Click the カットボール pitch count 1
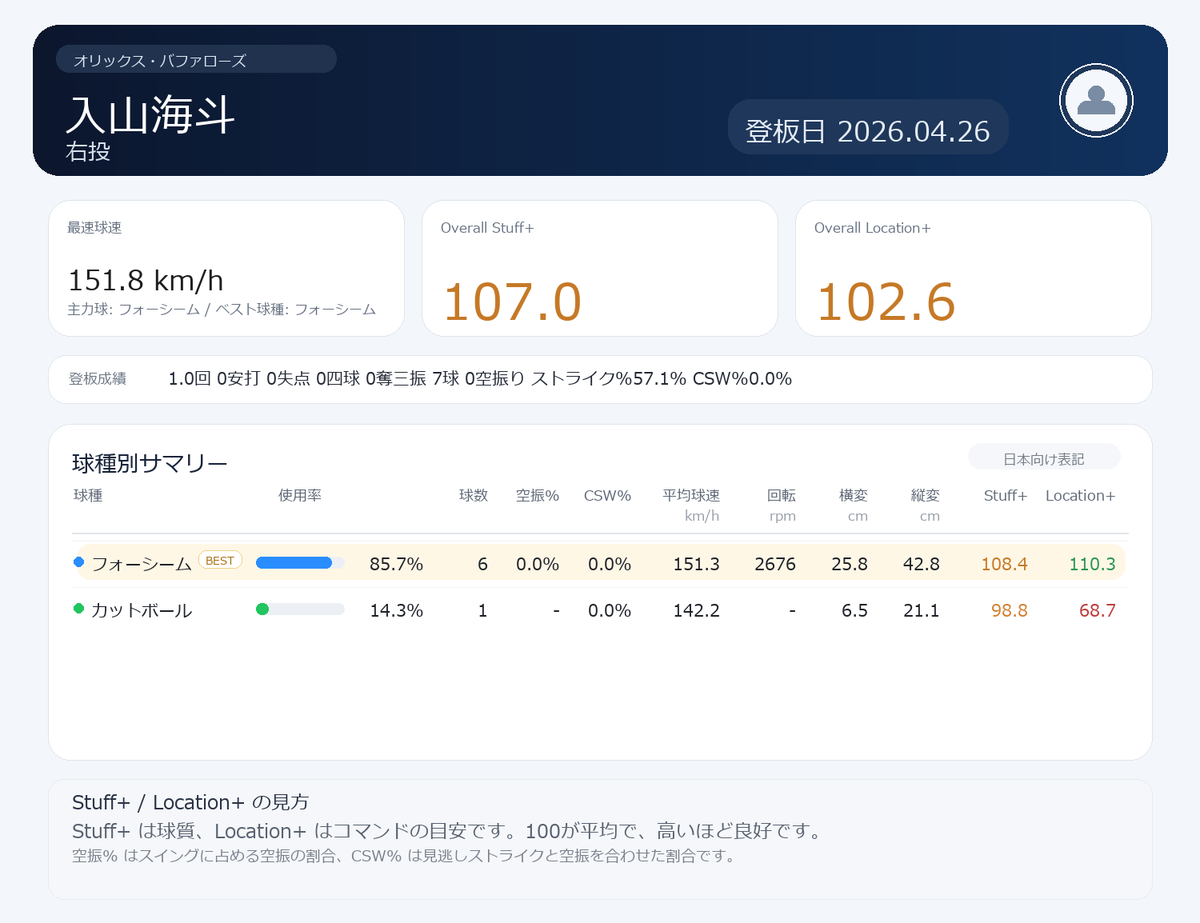This screenshot has height=923, width=1200. (483, 610)
